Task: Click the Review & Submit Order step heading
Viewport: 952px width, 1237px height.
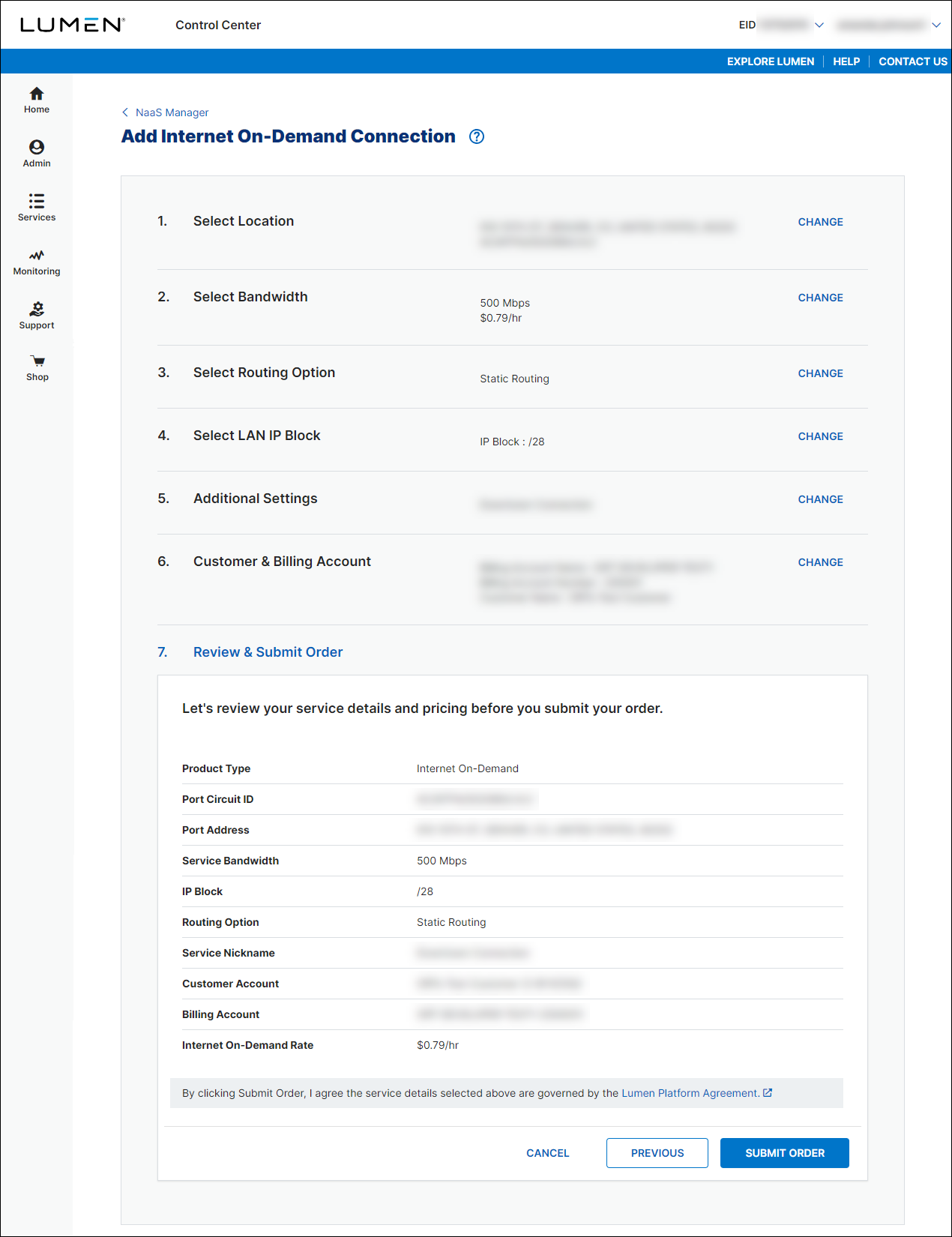Action: 268,652
